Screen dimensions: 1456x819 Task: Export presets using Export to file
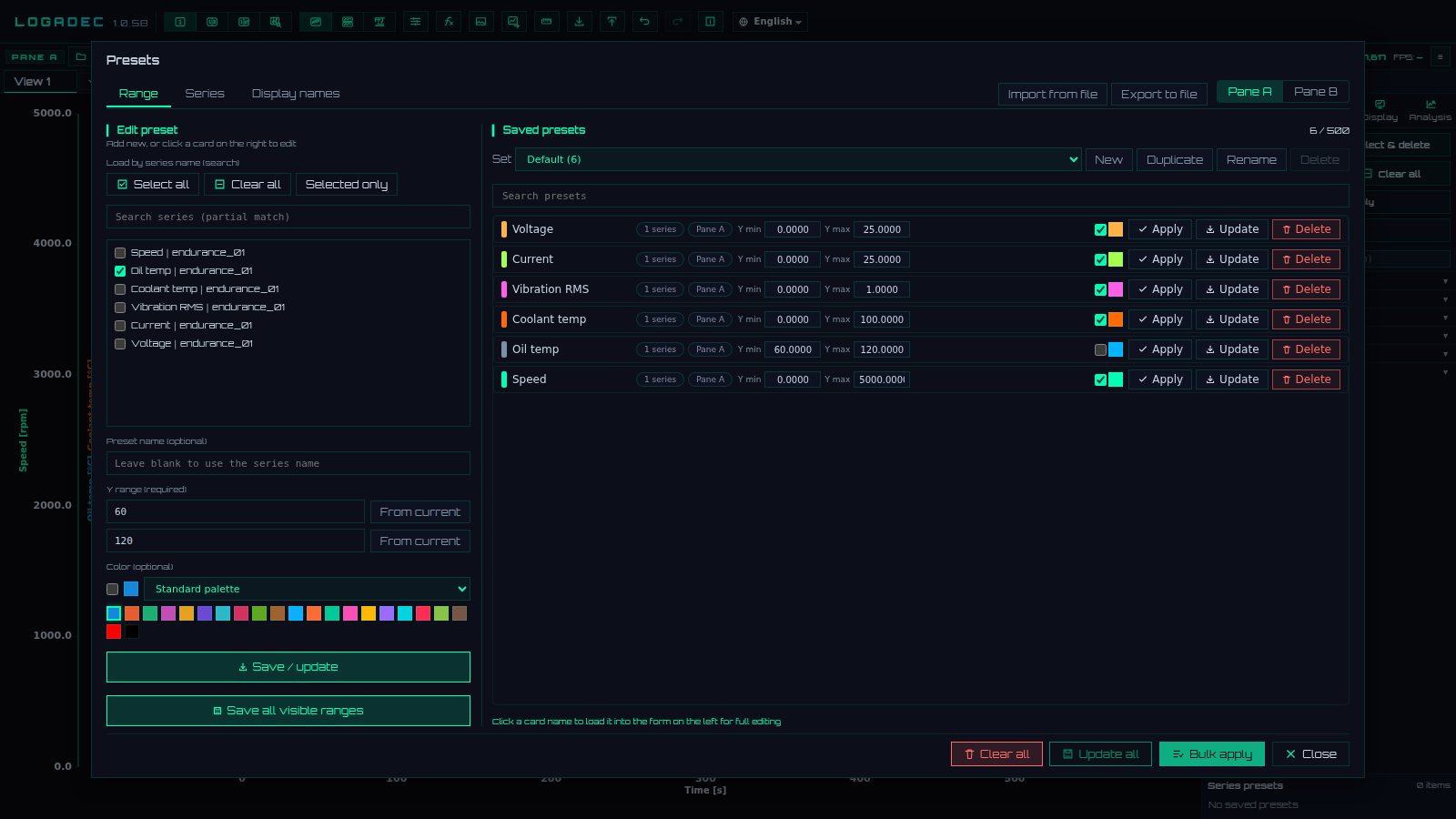point(1159,94)
